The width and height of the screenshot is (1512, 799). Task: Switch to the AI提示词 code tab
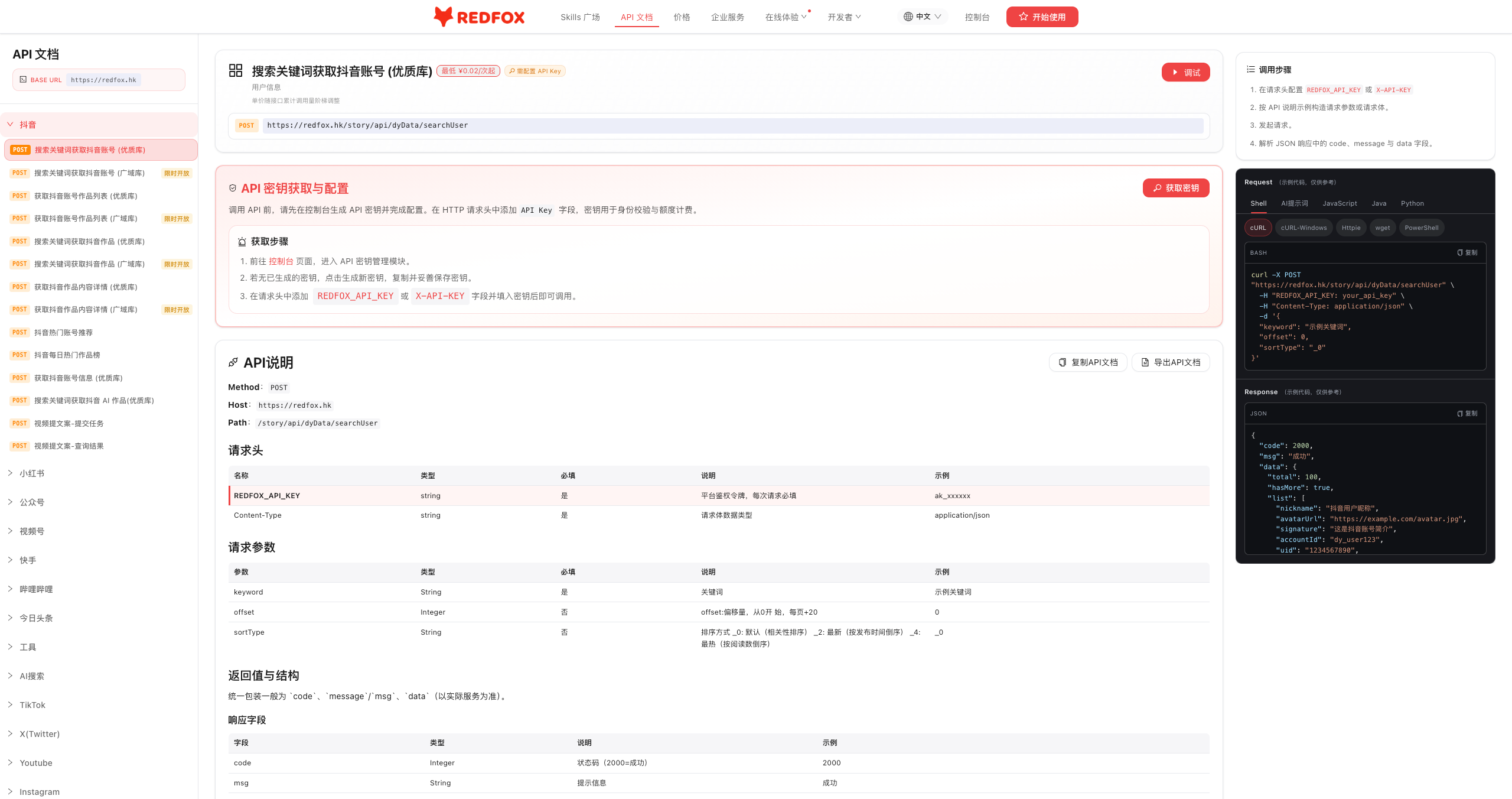pyautogui.click(x=1295, y=203)
